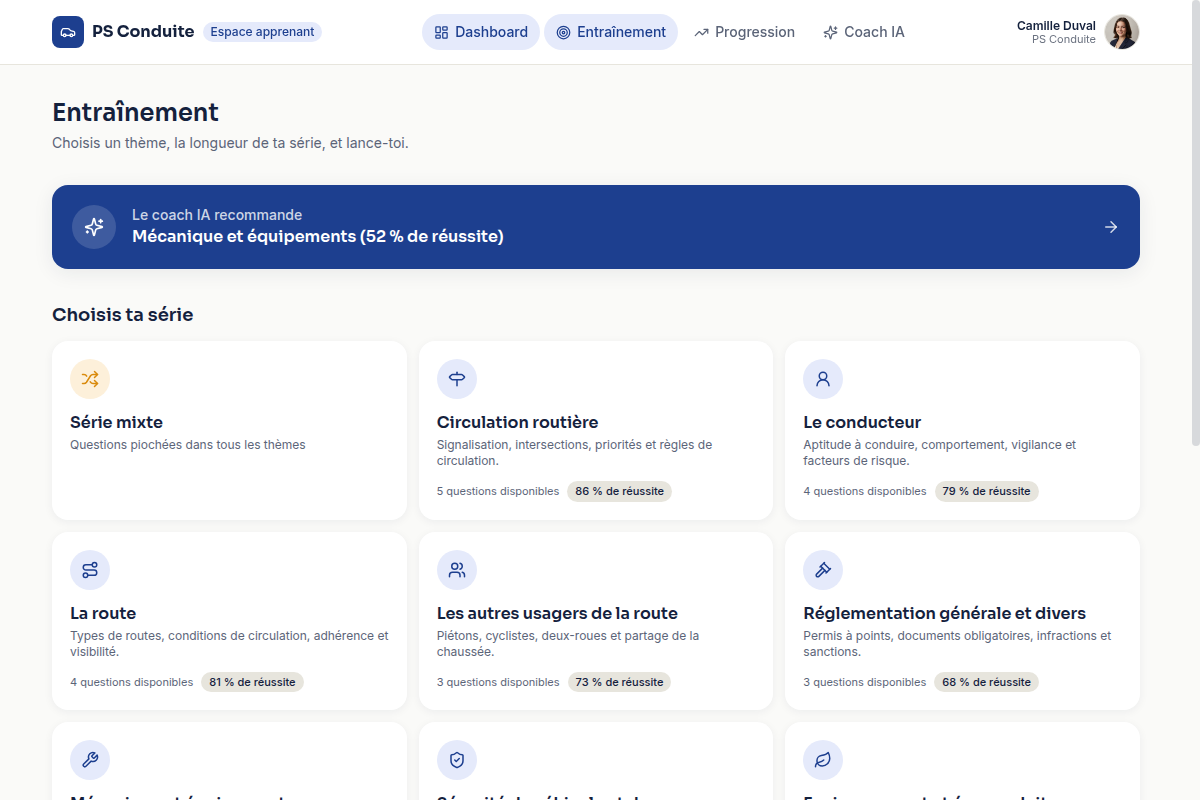The height and width of the screenshot is (800, 1200).
Task: Select the La route card title
Action: [103, 613]
